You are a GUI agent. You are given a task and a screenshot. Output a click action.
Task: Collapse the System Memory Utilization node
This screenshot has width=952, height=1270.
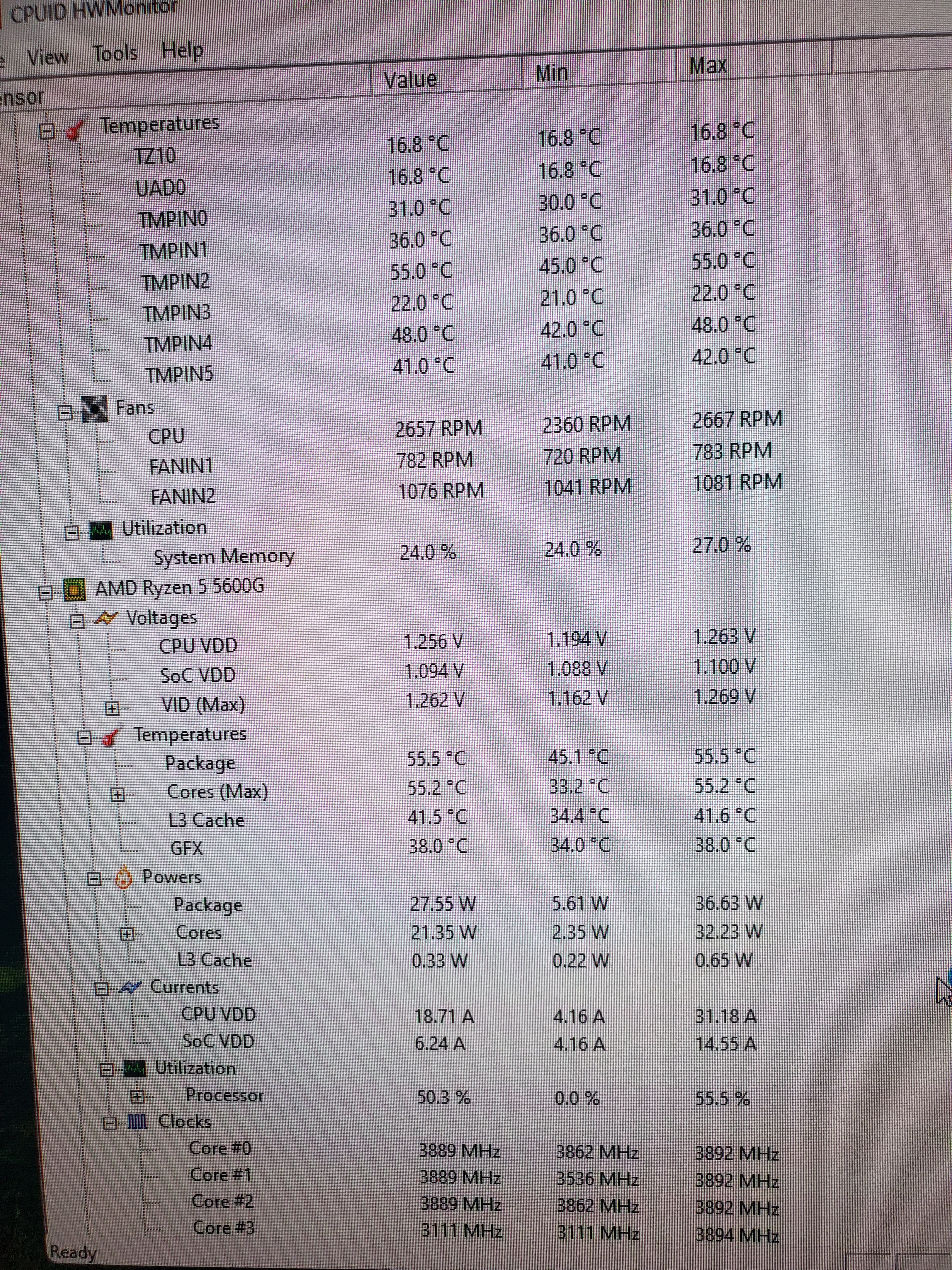72,533
